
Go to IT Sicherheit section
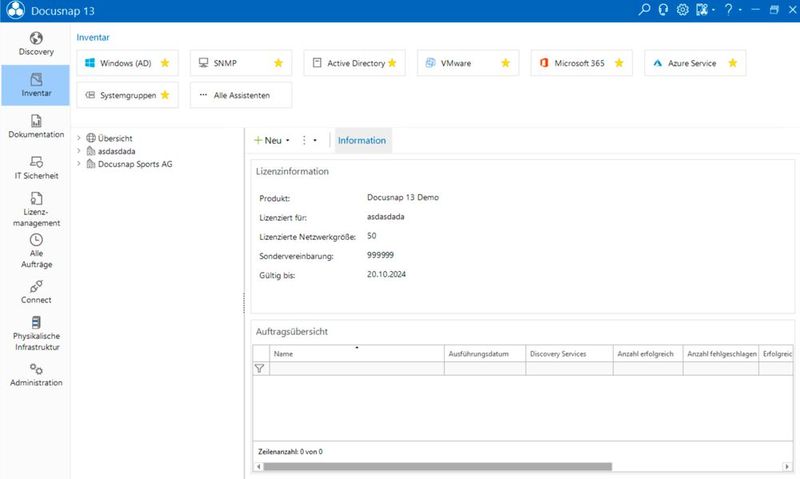[35, 167]
